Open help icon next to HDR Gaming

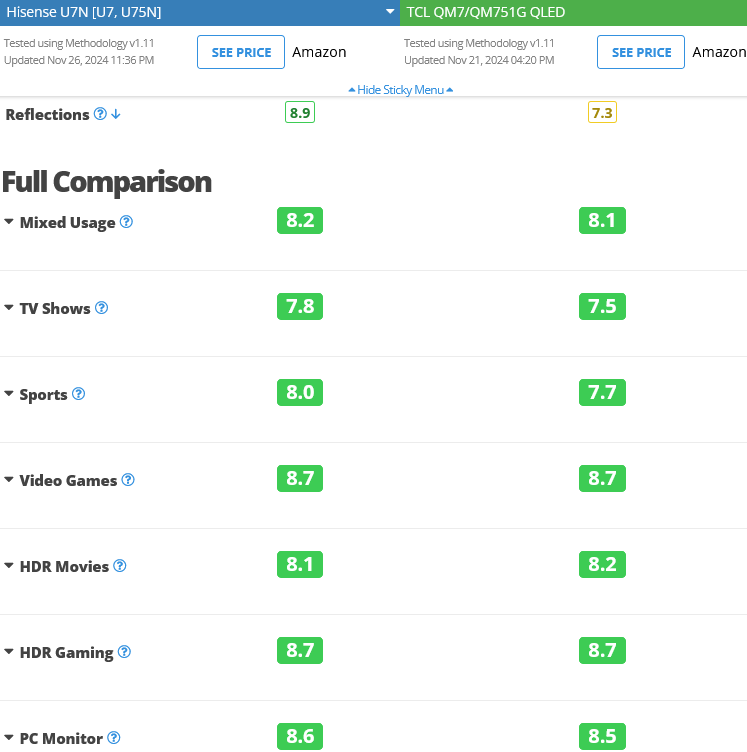point(124,651)
